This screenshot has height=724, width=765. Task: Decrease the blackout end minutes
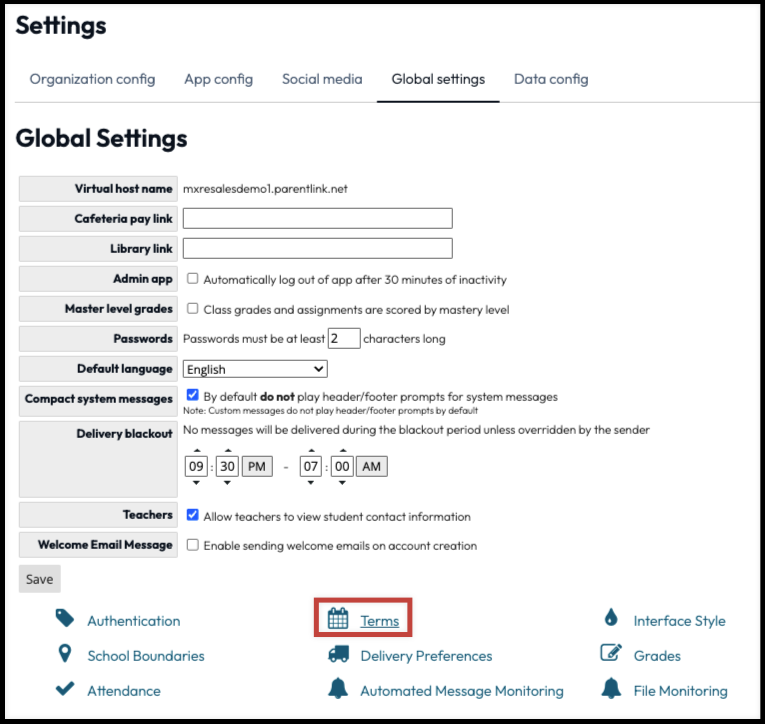[343, 482]
